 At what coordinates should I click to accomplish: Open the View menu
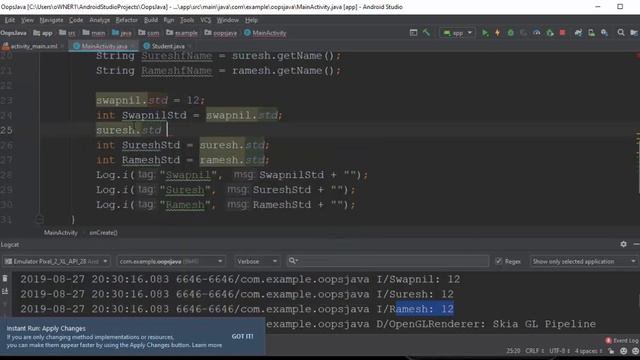coord(27,20)
